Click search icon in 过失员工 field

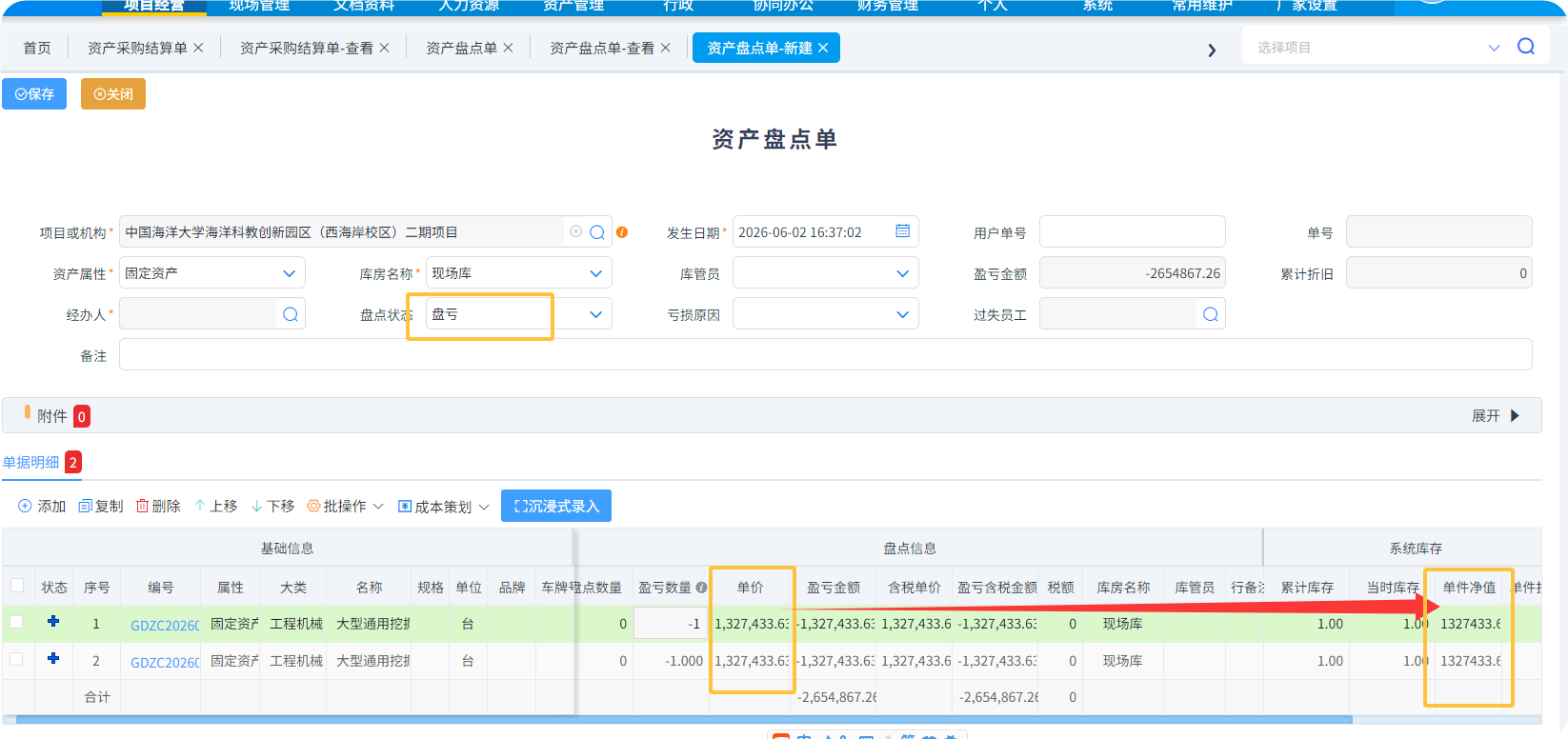point(1211,314)
